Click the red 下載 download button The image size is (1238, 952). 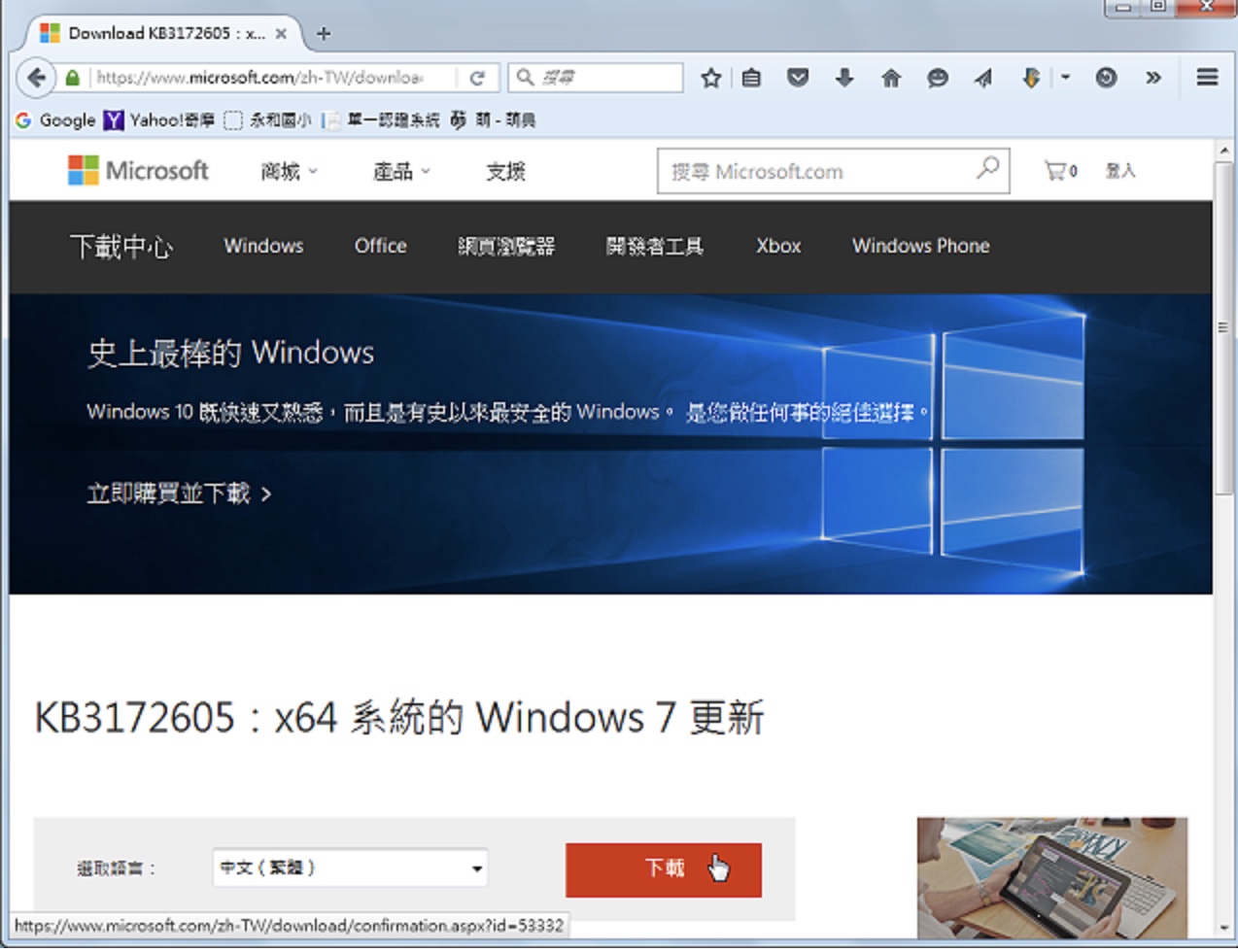click(664, 869)
